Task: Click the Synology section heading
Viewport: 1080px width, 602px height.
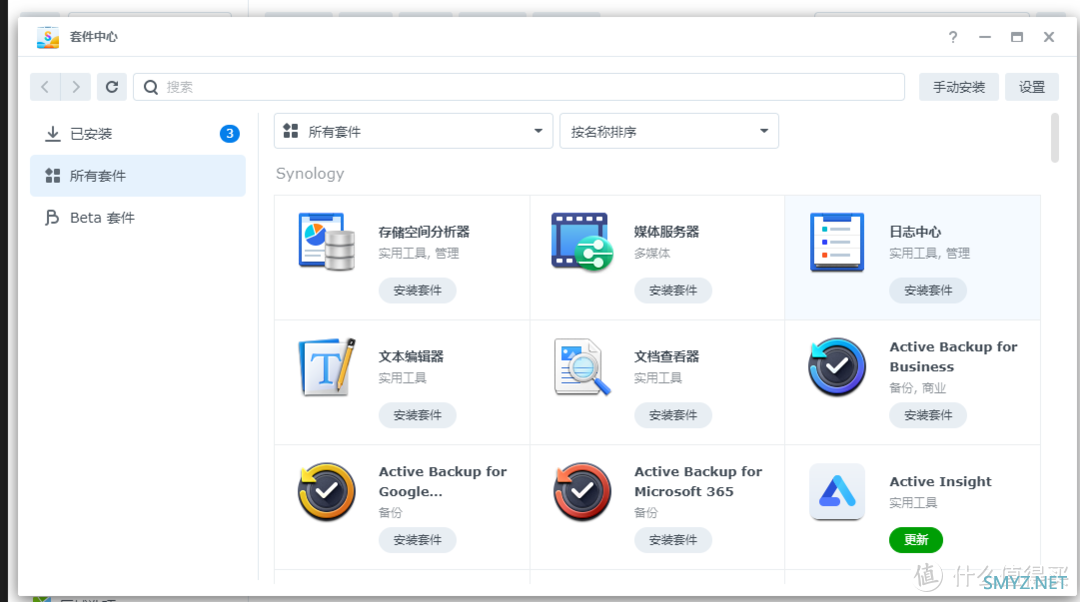Action: click(310, 174)
